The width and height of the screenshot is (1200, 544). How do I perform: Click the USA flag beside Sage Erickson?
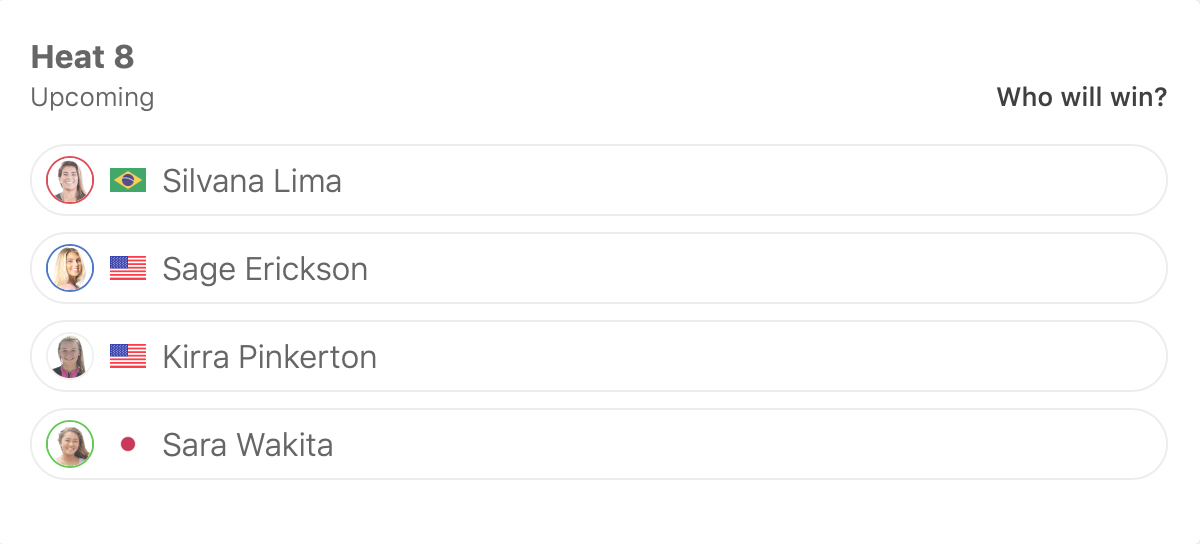128,268
